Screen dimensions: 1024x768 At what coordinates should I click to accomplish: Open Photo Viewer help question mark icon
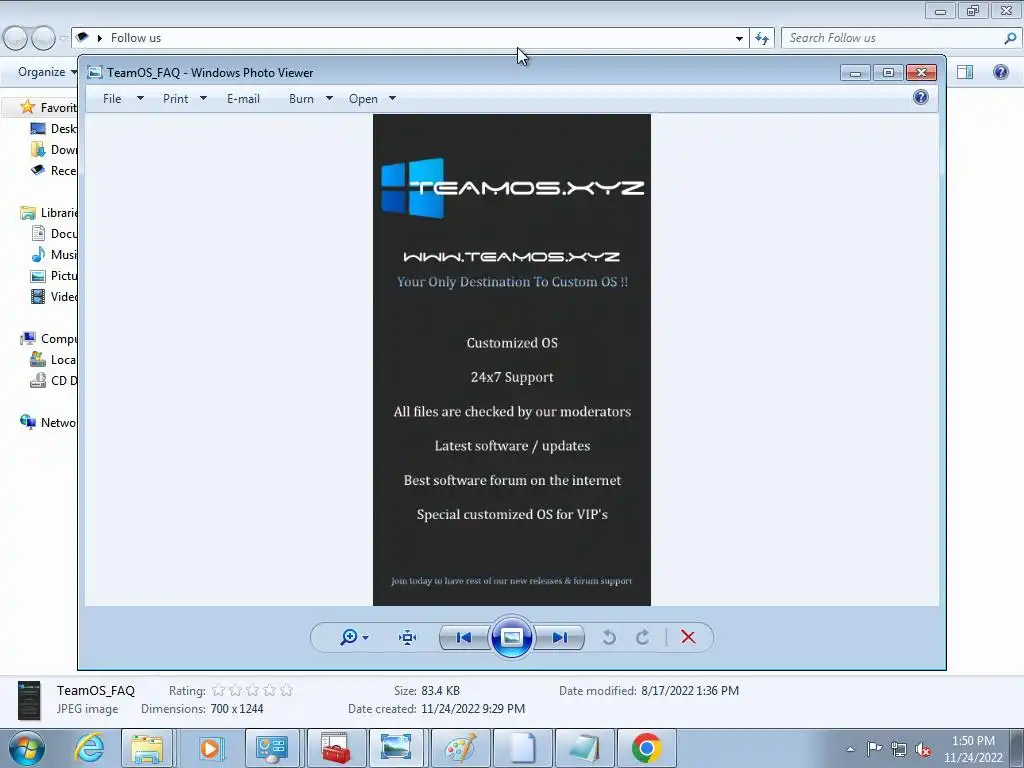pos(921,97)
